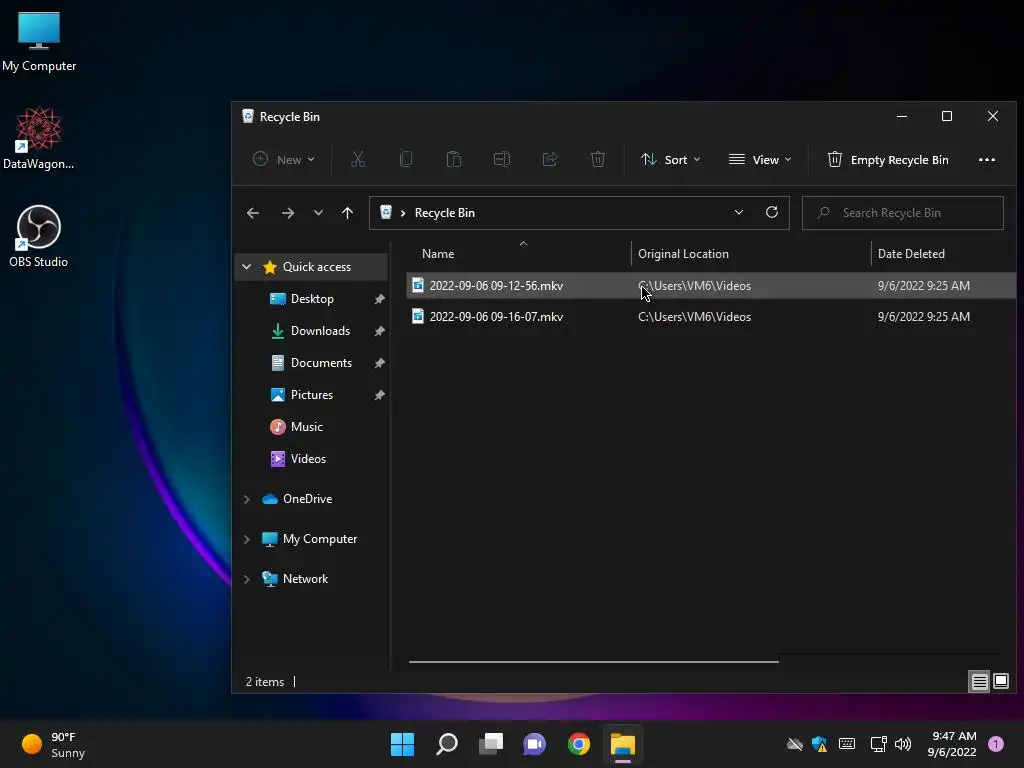Open My Computer desktop icon
This screenshot has width=1024, height=768.
tap(39, 41)
